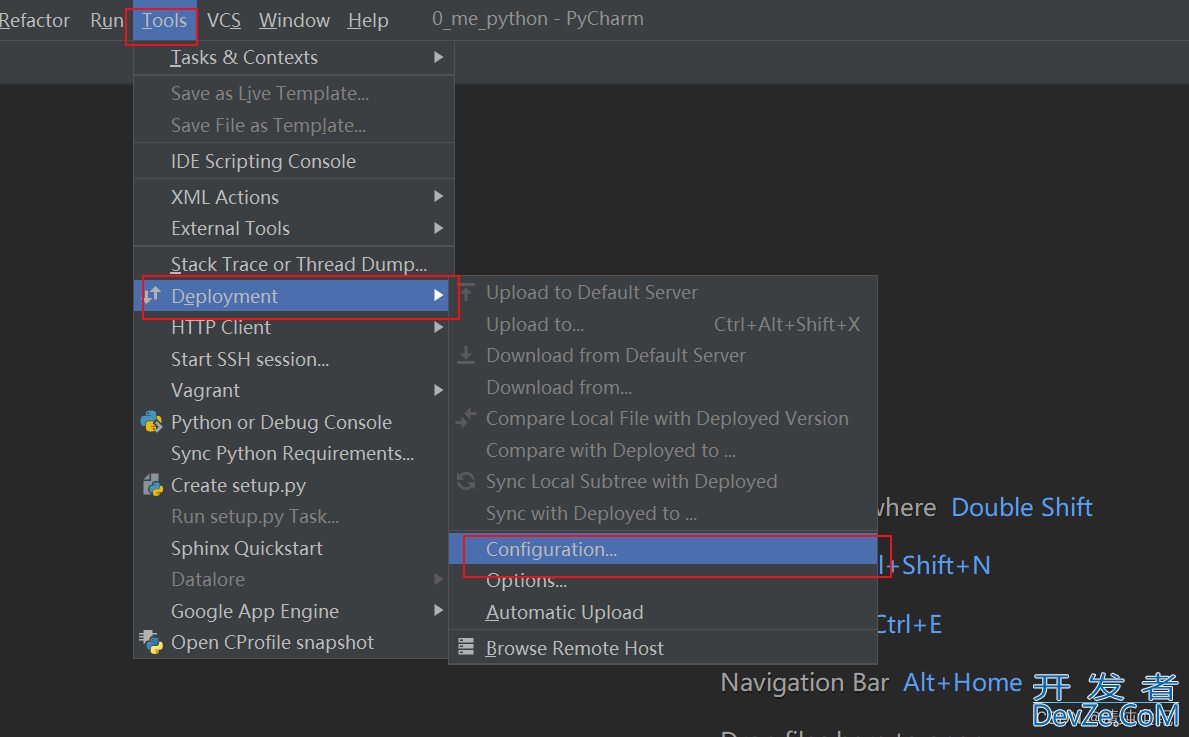
Task: Click Download from... menu entry
Action: 663,387
